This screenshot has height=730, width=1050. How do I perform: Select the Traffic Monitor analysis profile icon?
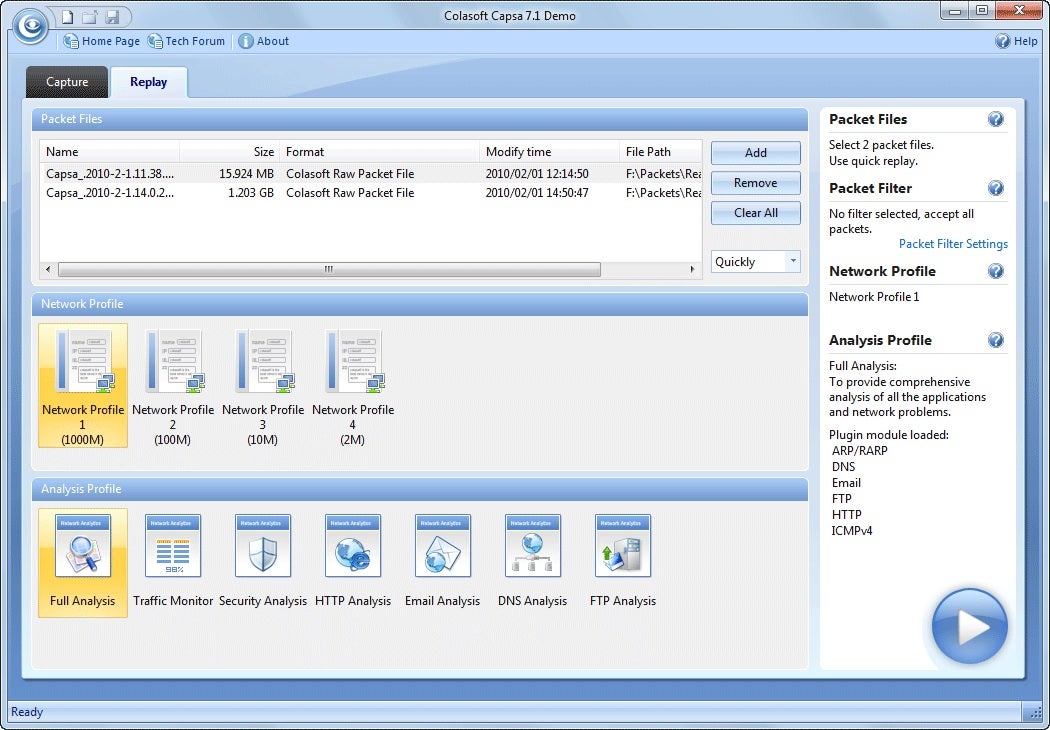tap(173, 546)
